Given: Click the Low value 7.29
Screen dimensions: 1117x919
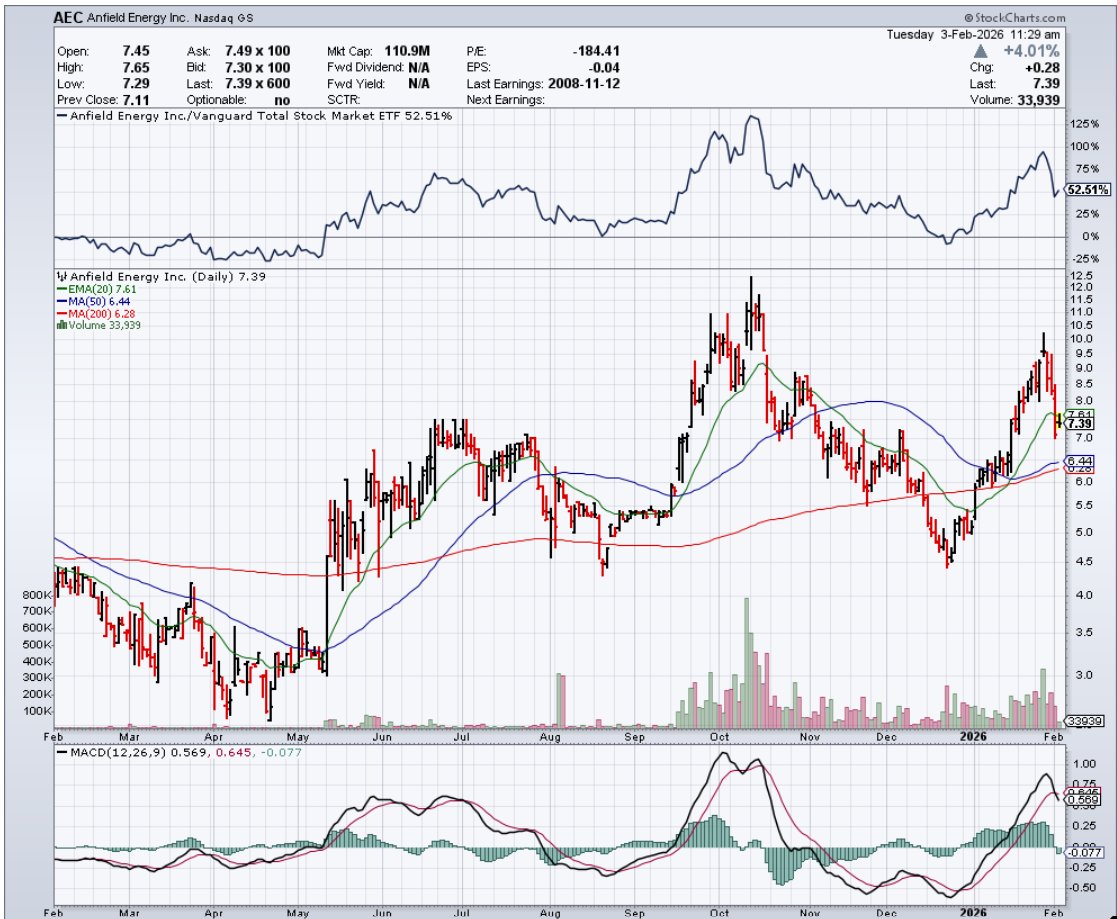Looking at the screenshot, I should click(135, 83).
